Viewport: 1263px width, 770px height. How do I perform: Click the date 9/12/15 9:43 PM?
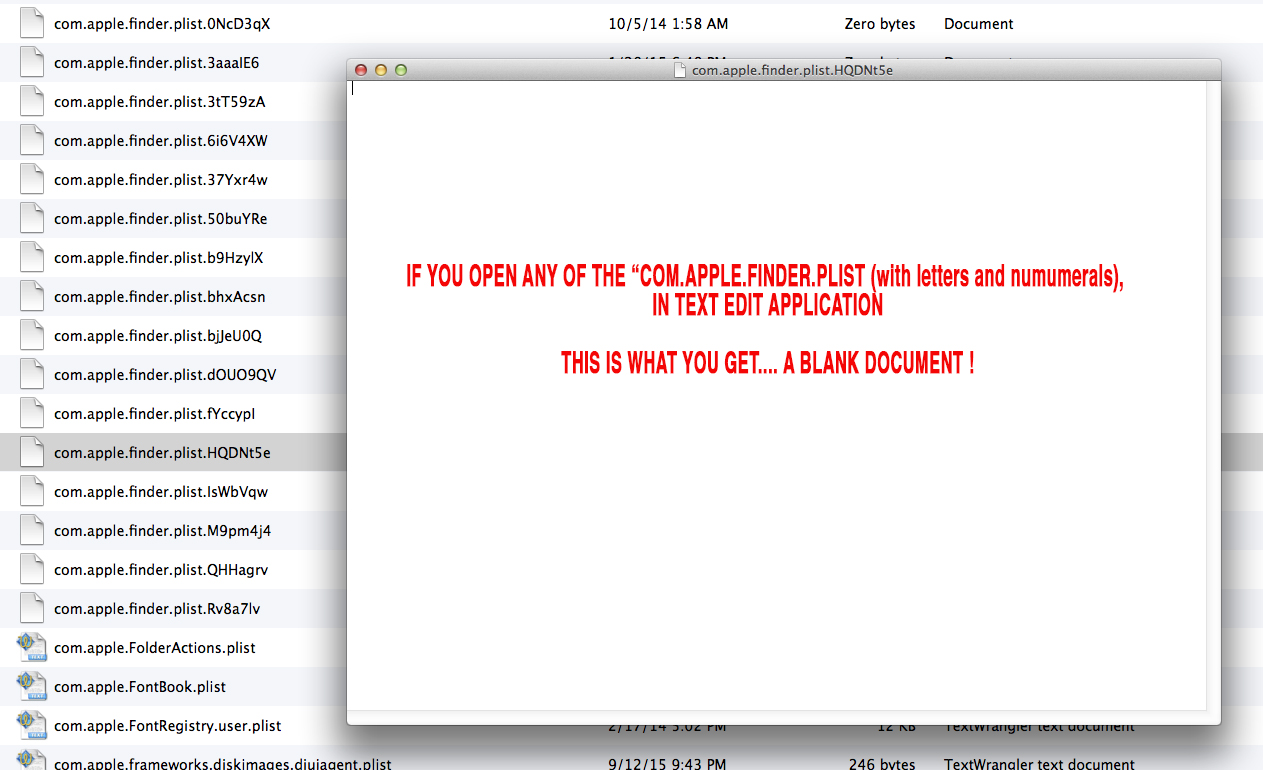[x=668, y=764]
